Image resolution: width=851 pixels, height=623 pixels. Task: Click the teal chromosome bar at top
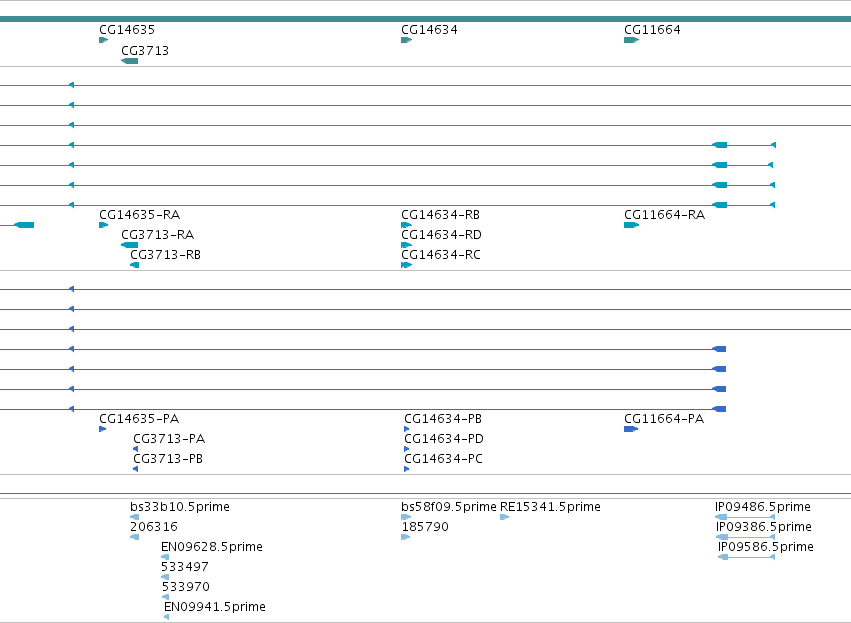tap(426, 19)
